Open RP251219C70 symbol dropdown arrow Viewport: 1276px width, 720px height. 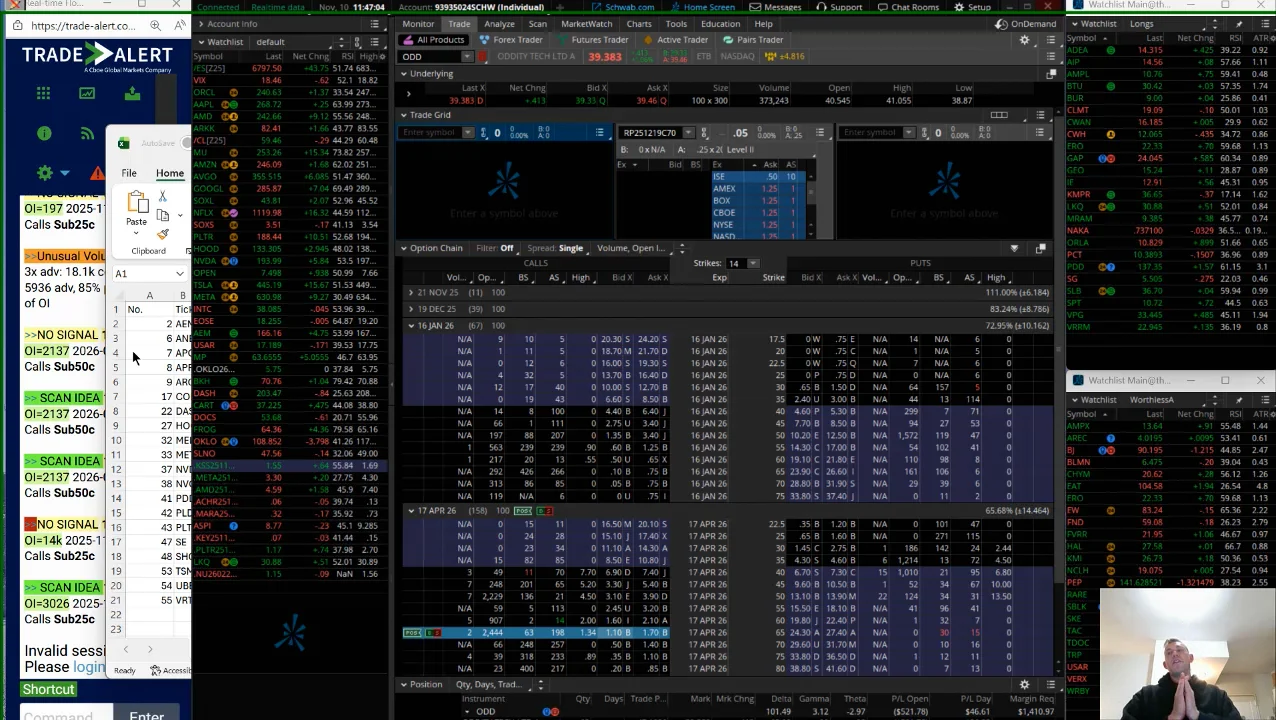(x=689, y=133)
